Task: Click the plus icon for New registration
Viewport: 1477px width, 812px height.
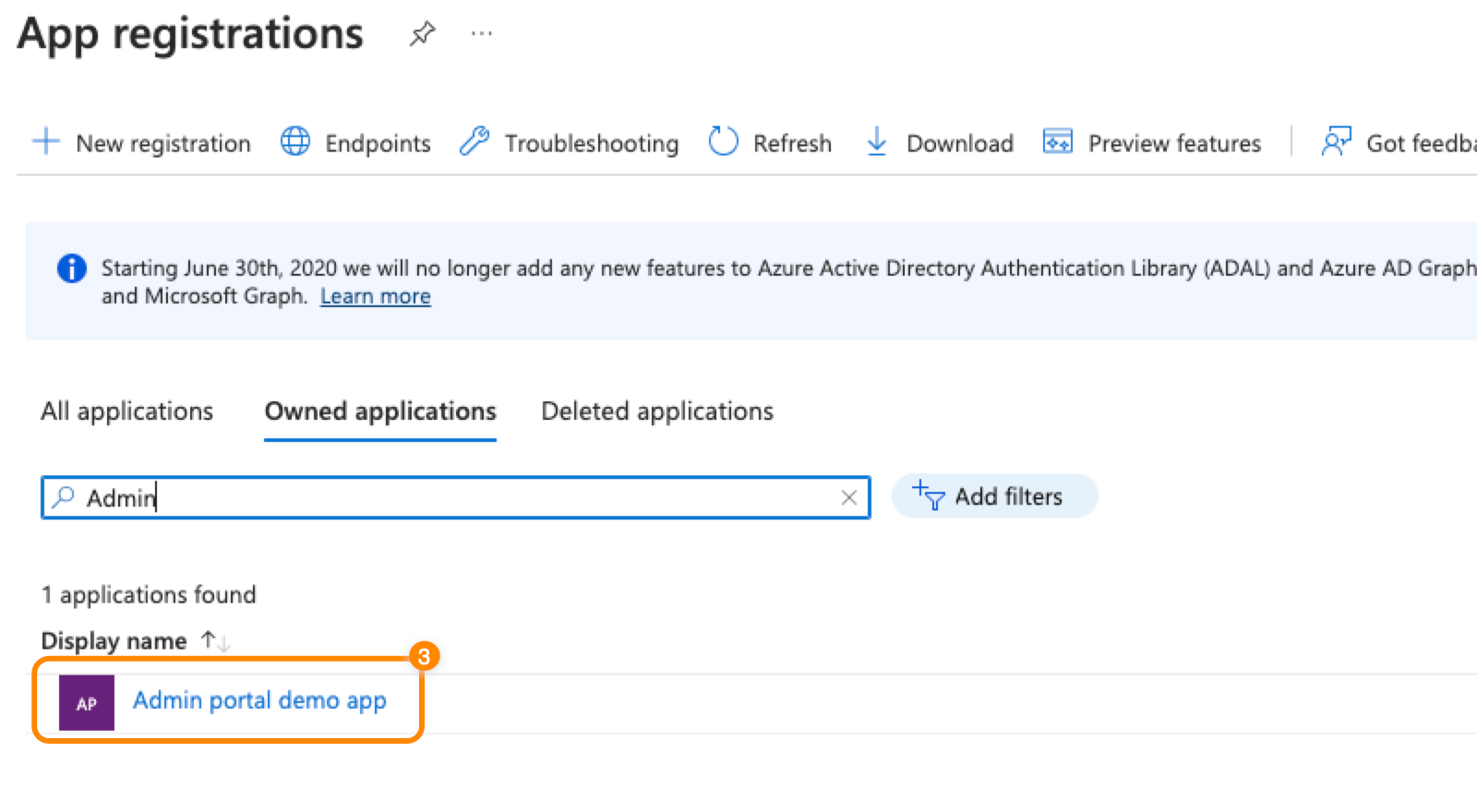Action: pos(45,142)
